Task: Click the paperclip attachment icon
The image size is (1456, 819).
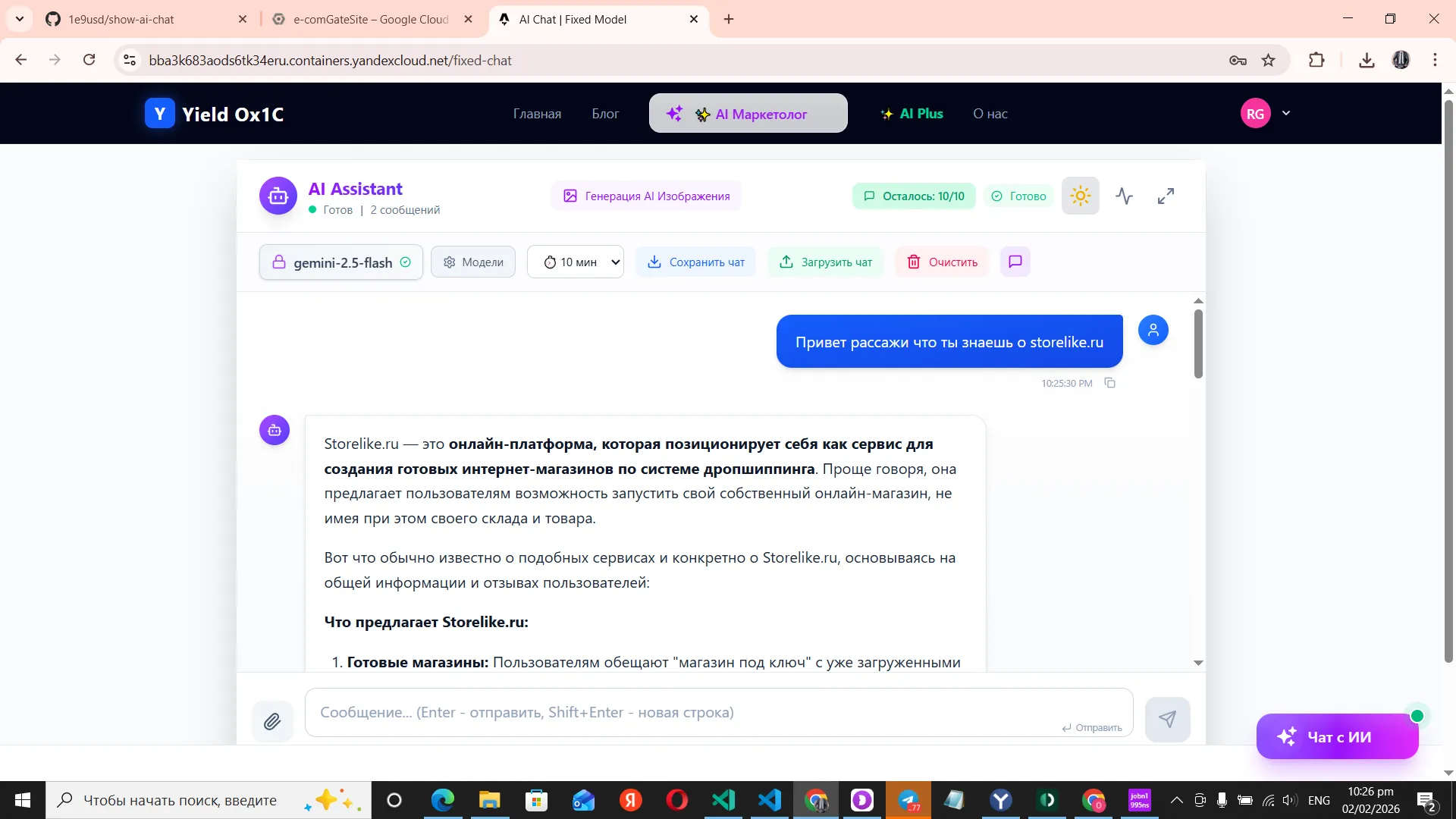Action: pyautogui.click(x=273, y=721)
